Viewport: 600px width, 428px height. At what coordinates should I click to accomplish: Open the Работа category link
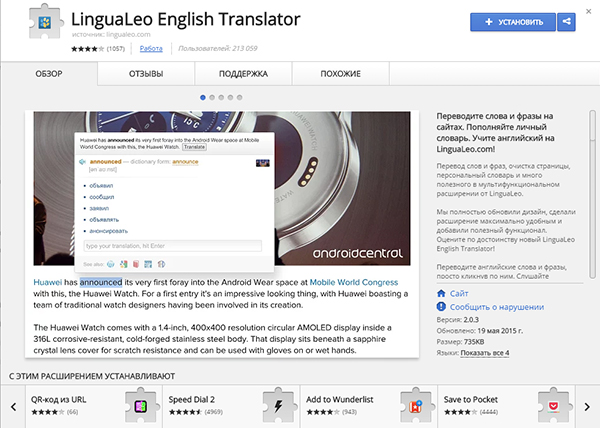click(x=152, y=47)
